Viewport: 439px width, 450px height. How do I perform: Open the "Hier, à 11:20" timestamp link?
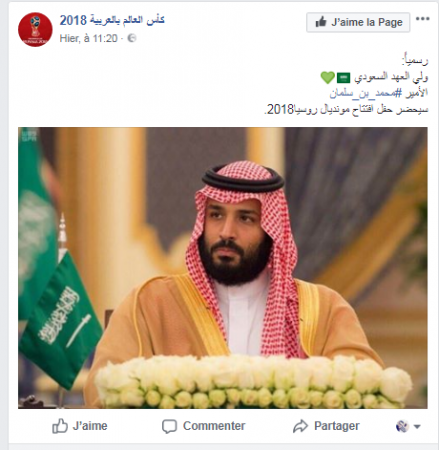tap(88, 38)
